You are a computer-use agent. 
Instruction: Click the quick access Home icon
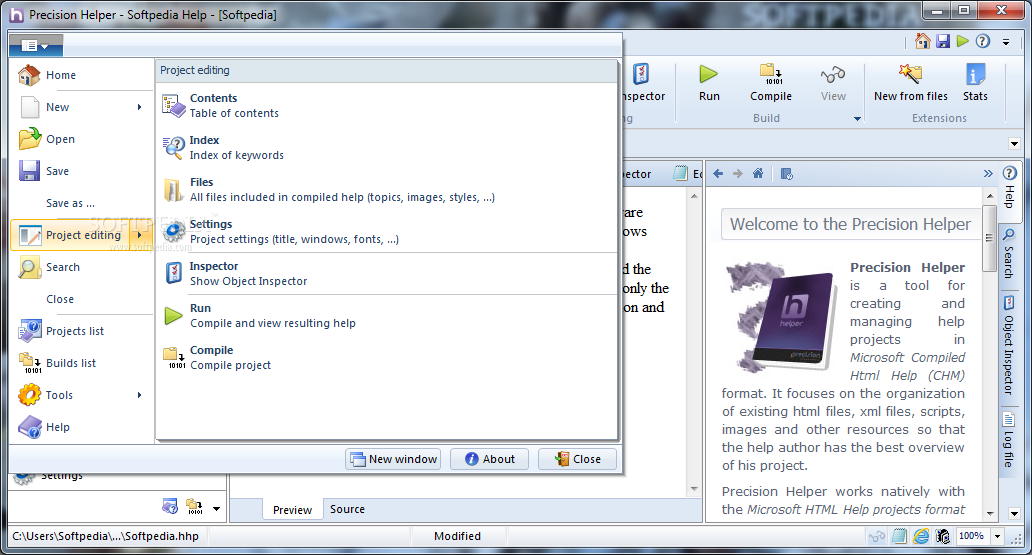(923, 41)
